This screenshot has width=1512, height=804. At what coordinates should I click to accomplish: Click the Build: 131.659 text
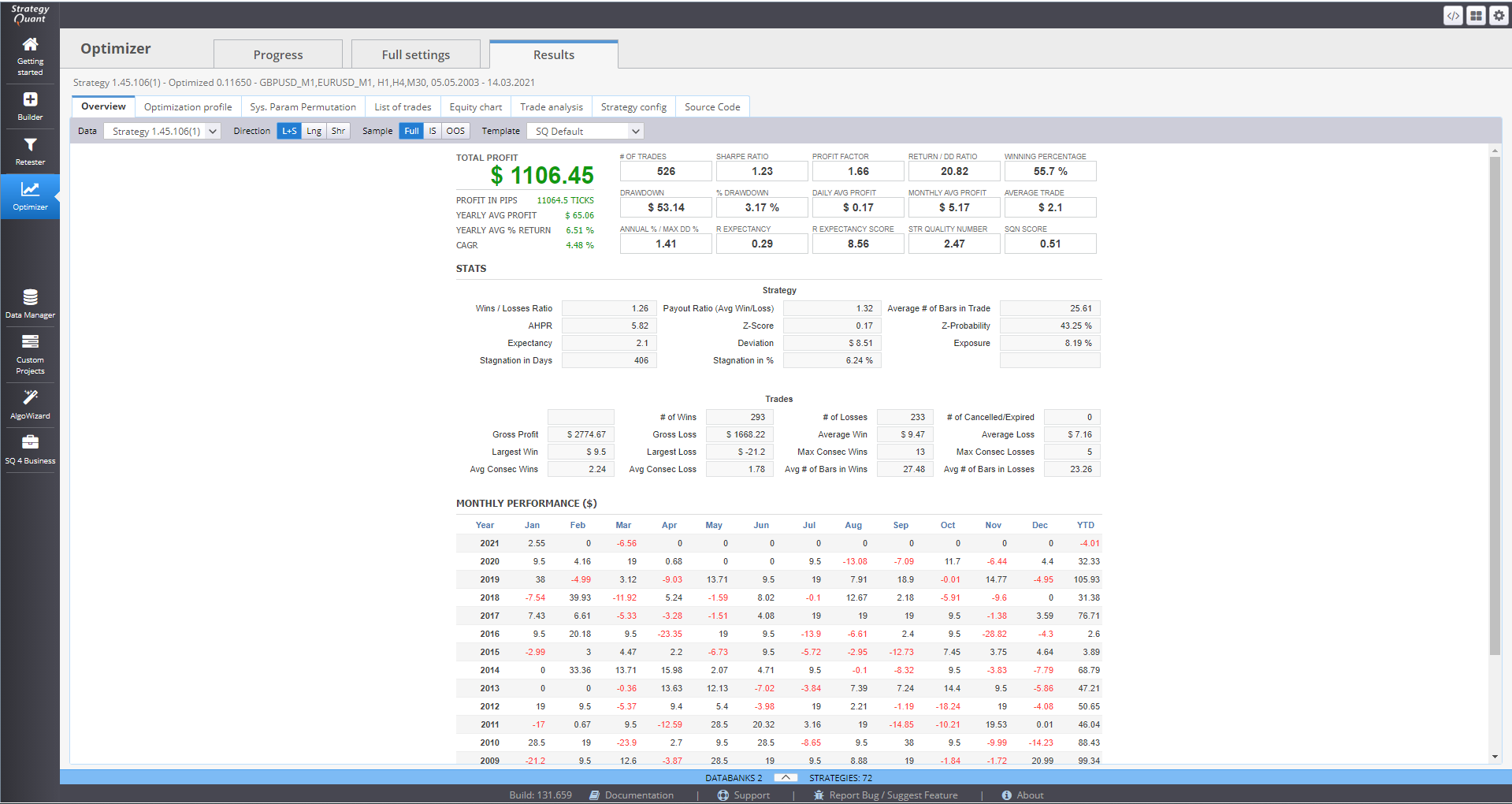(x=541, y=795)
